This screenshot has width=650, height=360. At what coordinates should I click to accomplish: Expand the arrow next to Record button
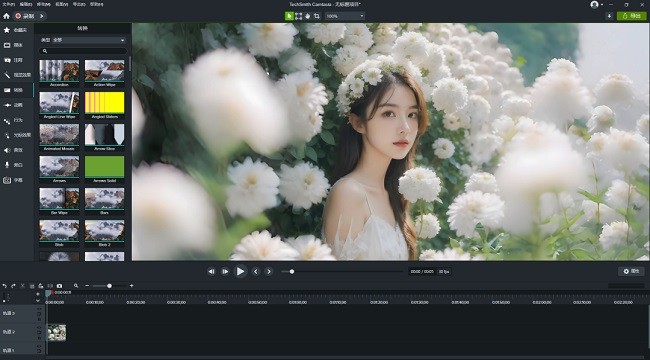[x=41, y=16]
